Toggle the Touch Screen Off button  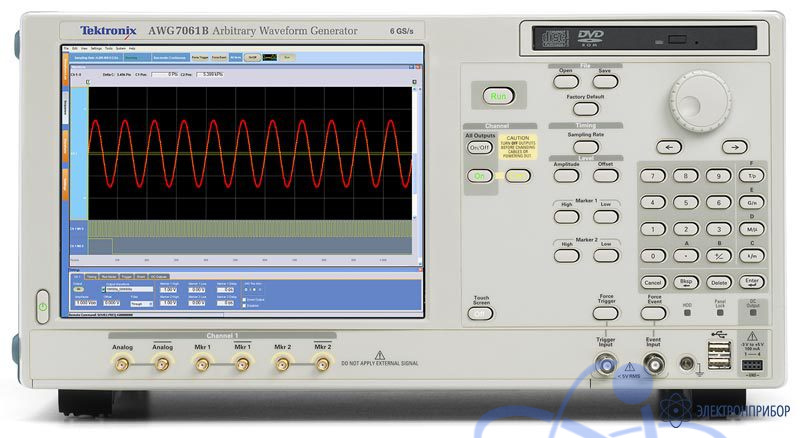click(x=481, y=313)
